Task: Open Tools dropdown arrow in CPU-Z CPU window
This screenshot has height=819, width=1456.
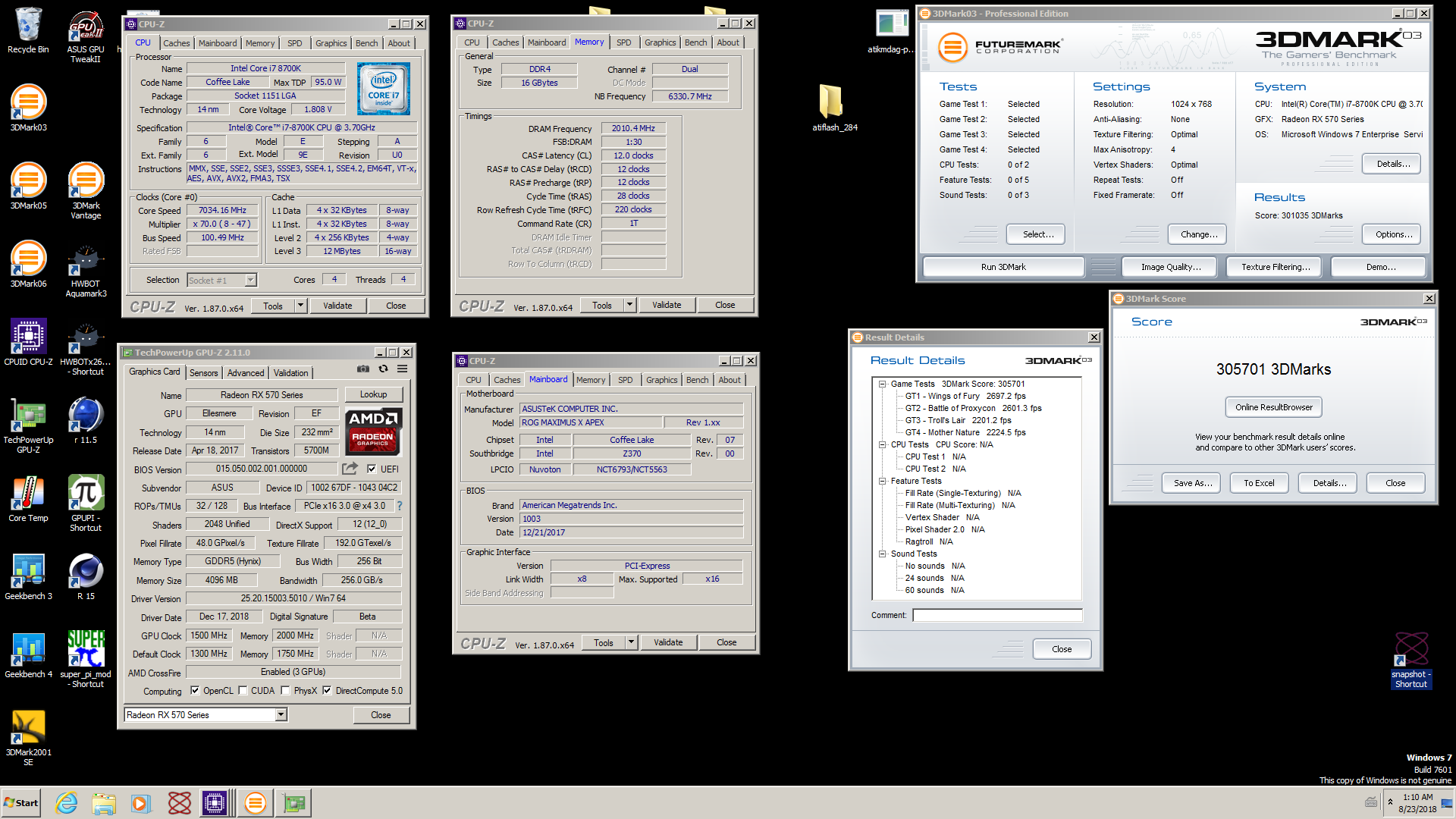Action: 300,306
